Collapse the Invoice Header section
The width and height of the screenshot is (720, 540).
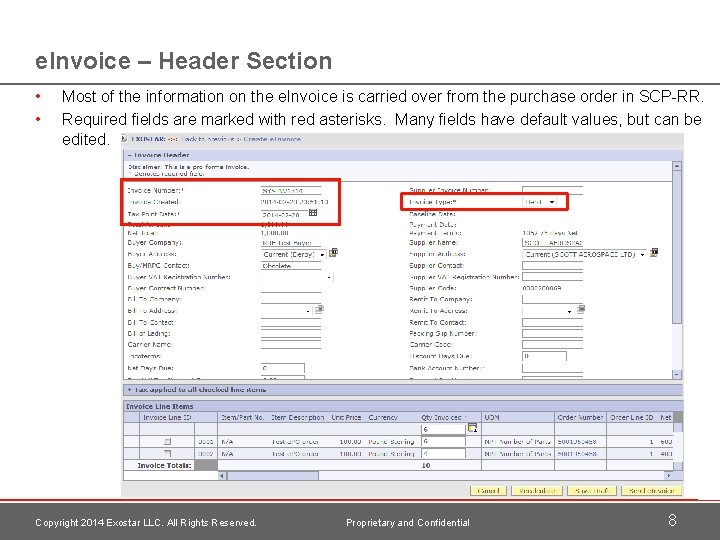coord(129,155)
